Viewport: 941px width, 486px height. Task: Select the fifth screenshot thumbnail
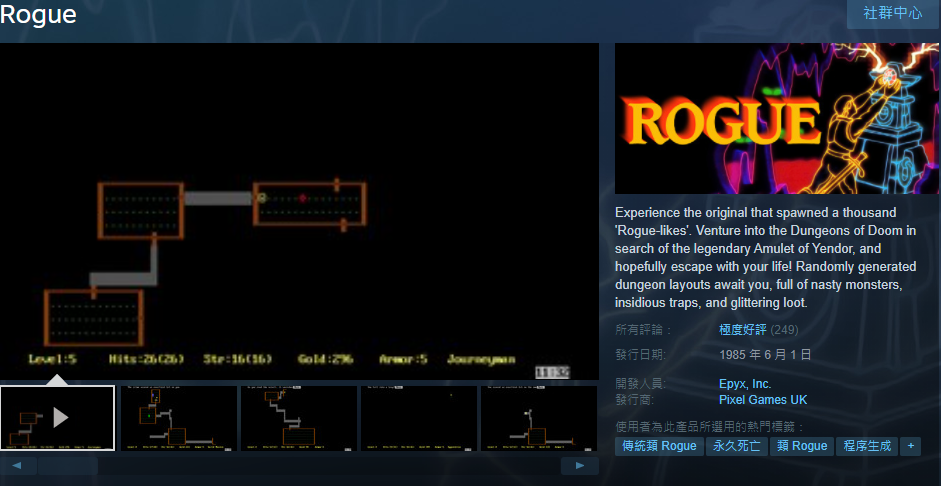[539, 418]
